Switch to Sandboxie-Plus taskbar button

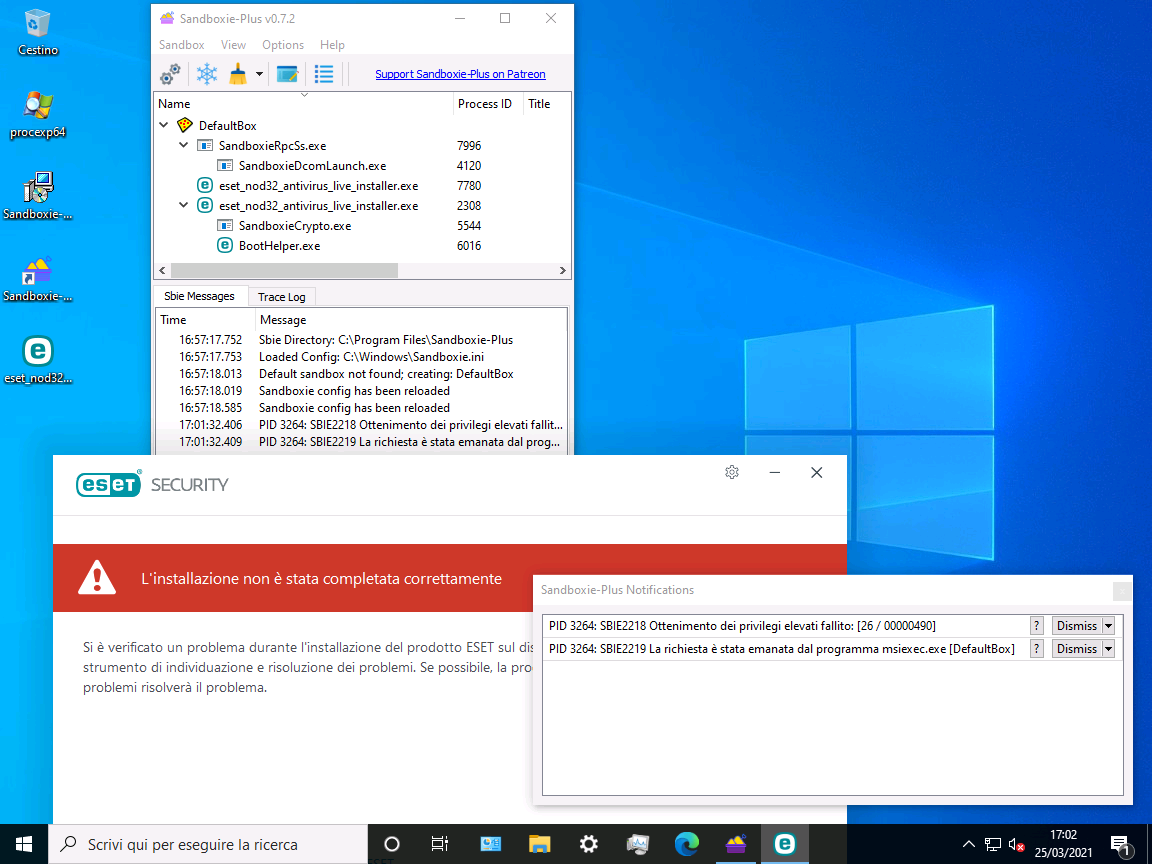[735, 844]
